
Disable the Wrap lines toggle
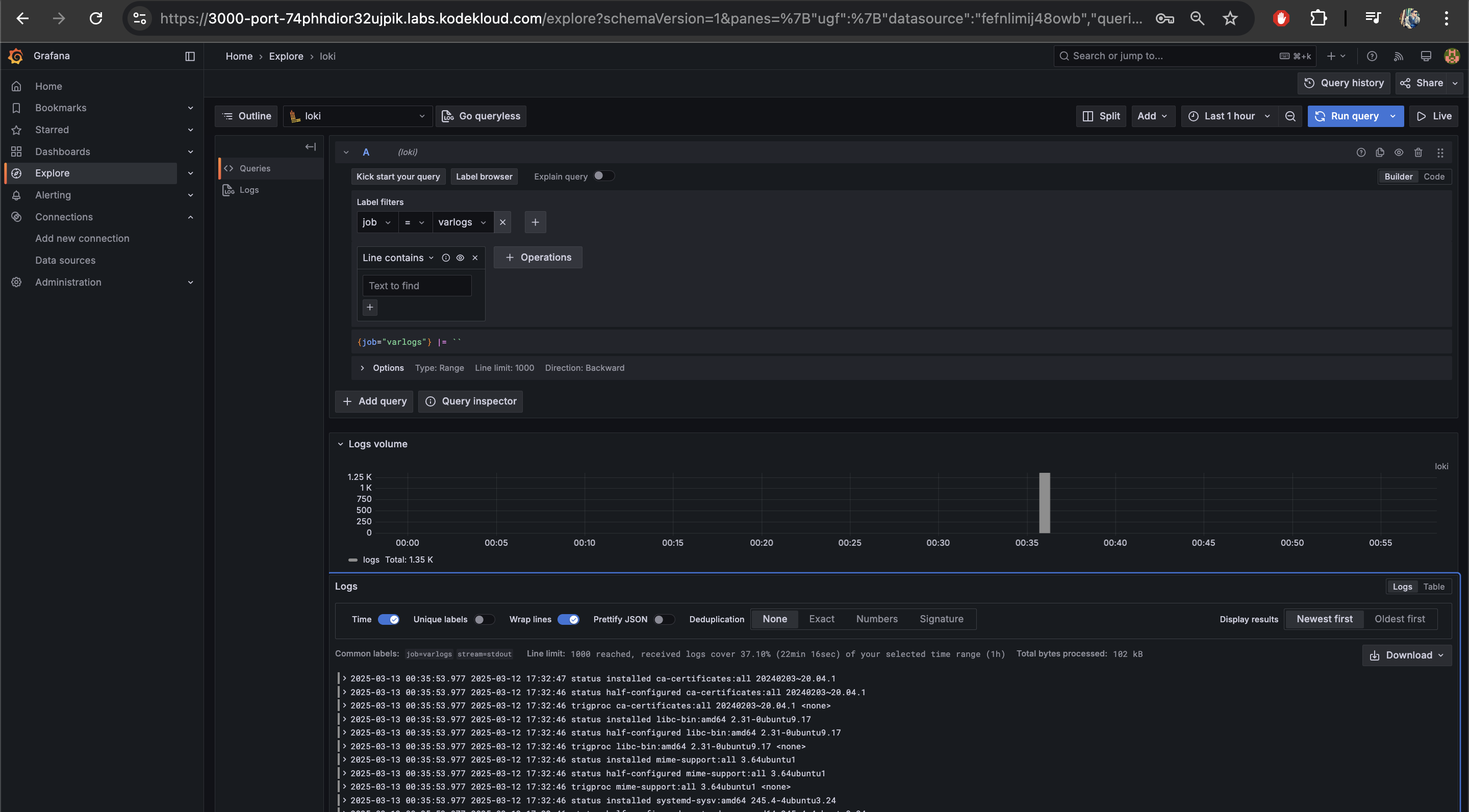pos(568,619)
